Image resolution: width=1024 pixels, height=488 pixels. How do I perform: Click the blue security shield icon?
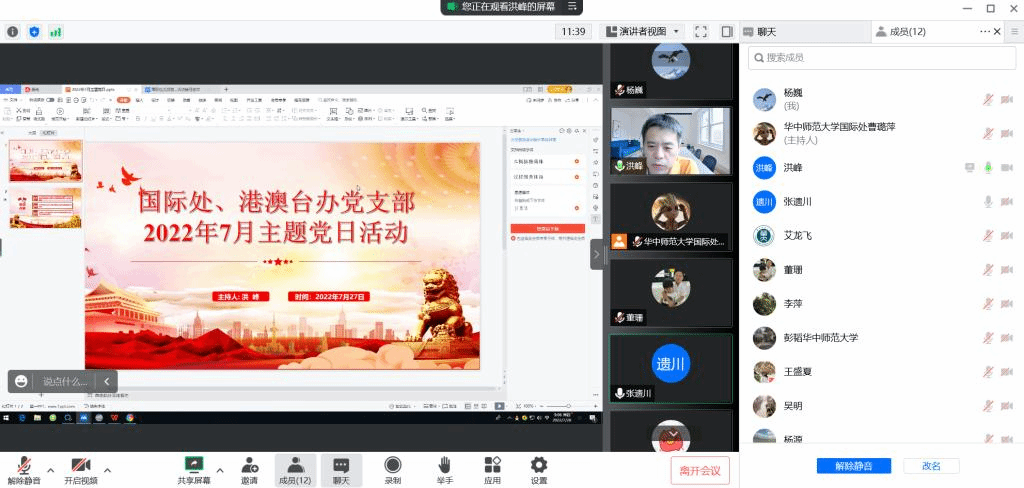point(35,32)
